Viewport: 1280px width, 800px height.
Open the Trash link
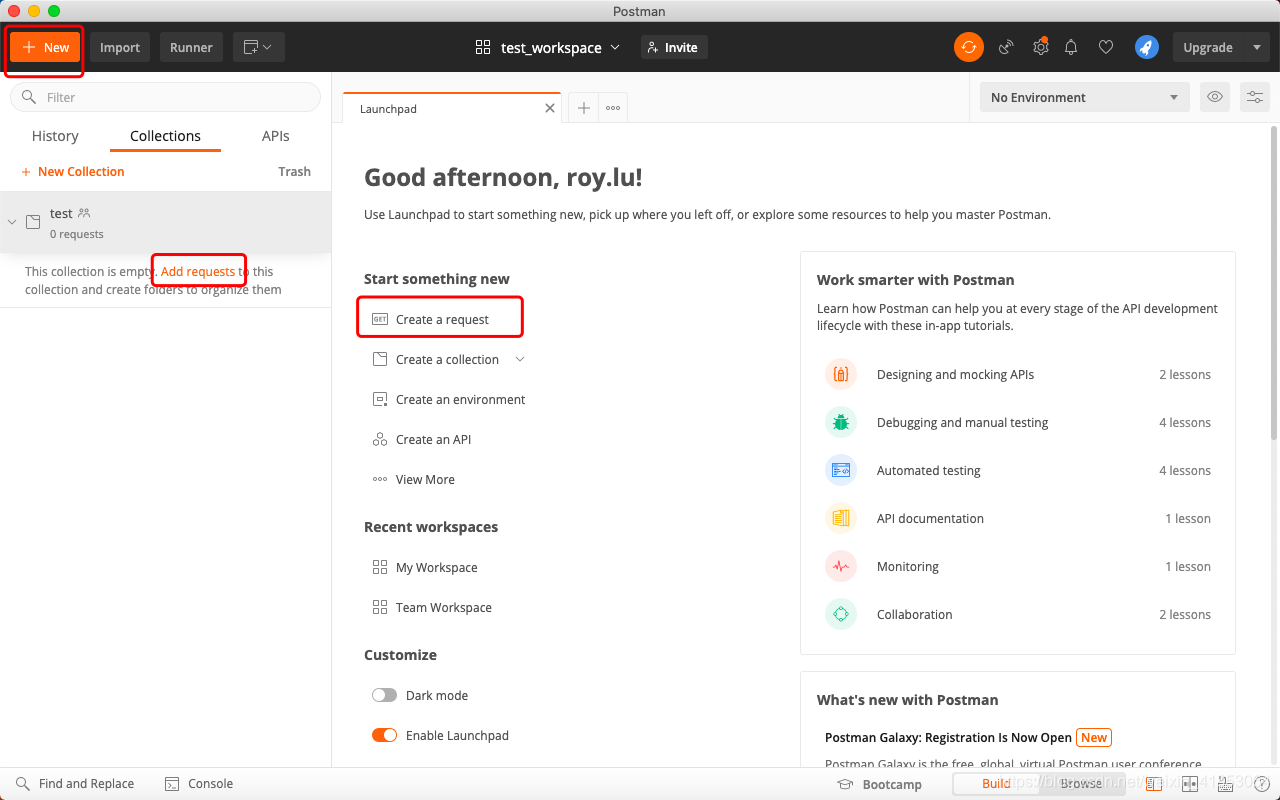pos(294,172)
